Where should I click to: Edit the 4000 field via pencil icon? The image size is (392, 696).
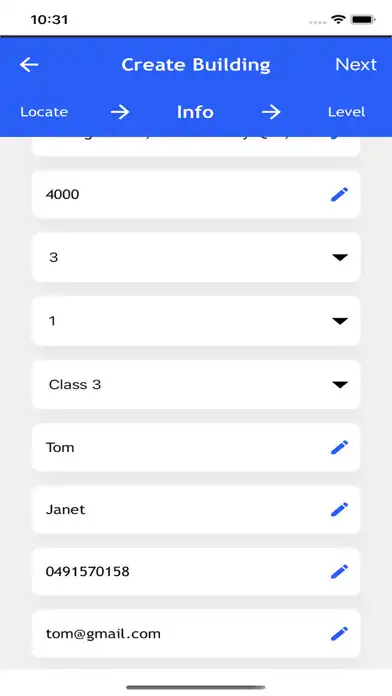point(339,194)
